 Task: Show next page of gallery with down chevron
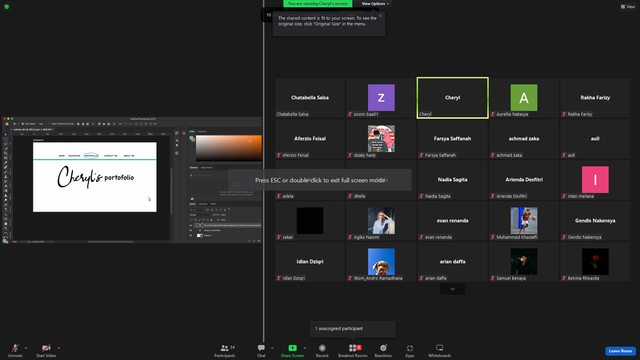click(x=452, y=289)
